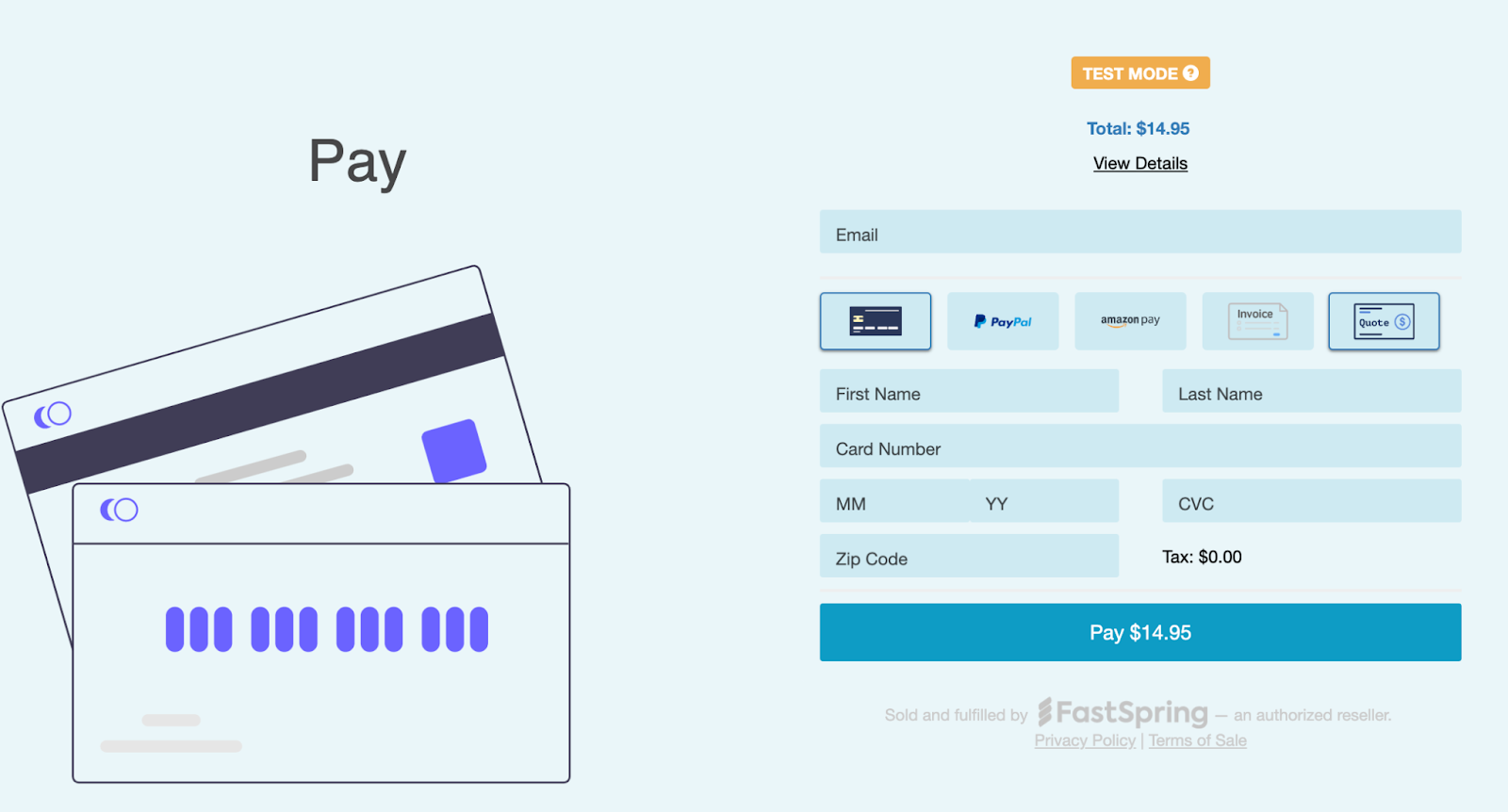Open View Details for the order
Image resolution: width=1508 pixels, height=812 pixels.
[1140, 163]
